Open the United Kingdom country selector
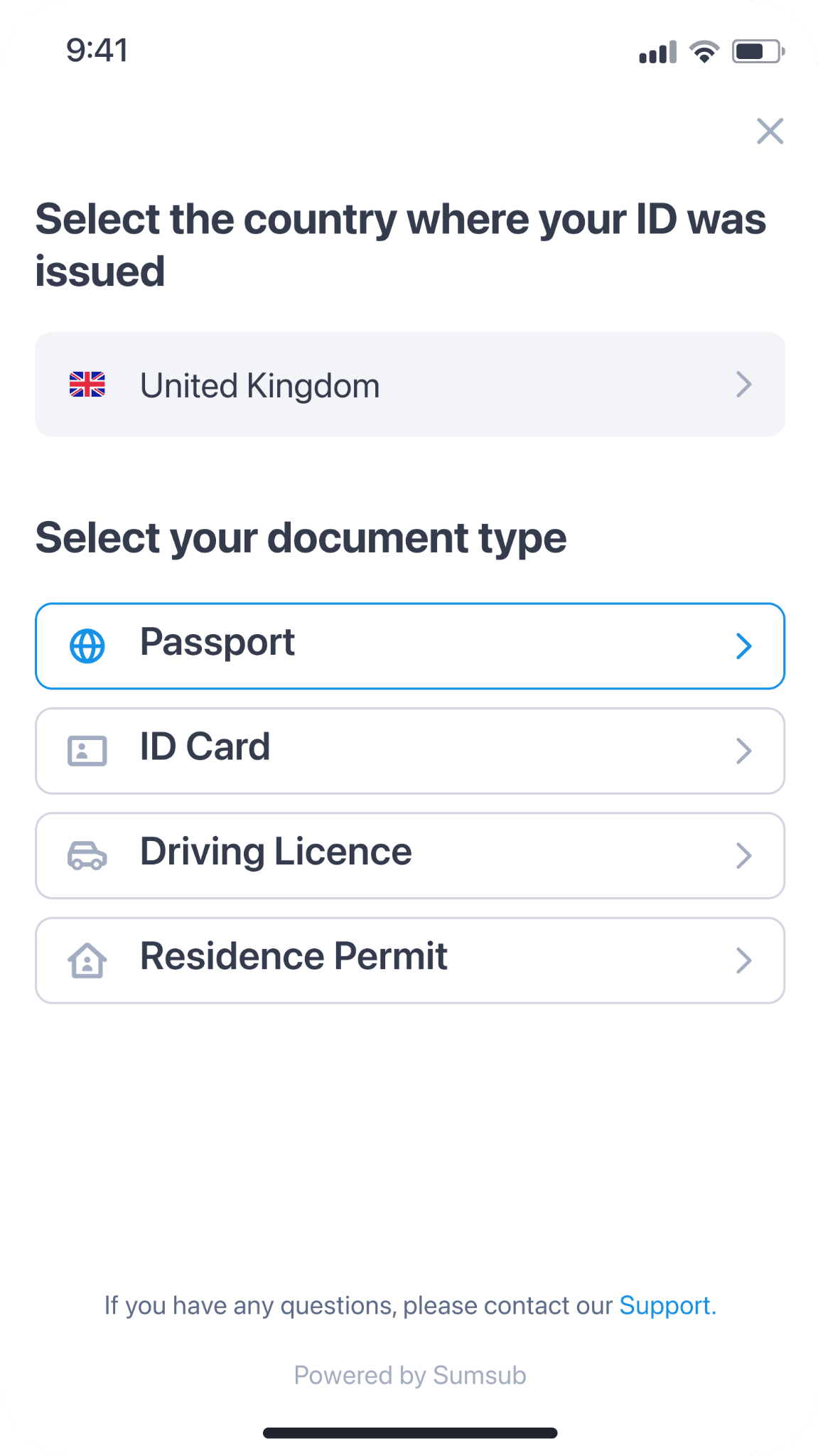Image resolution: width=818 pixels, height=1456 pixels. tap(409, 385)
